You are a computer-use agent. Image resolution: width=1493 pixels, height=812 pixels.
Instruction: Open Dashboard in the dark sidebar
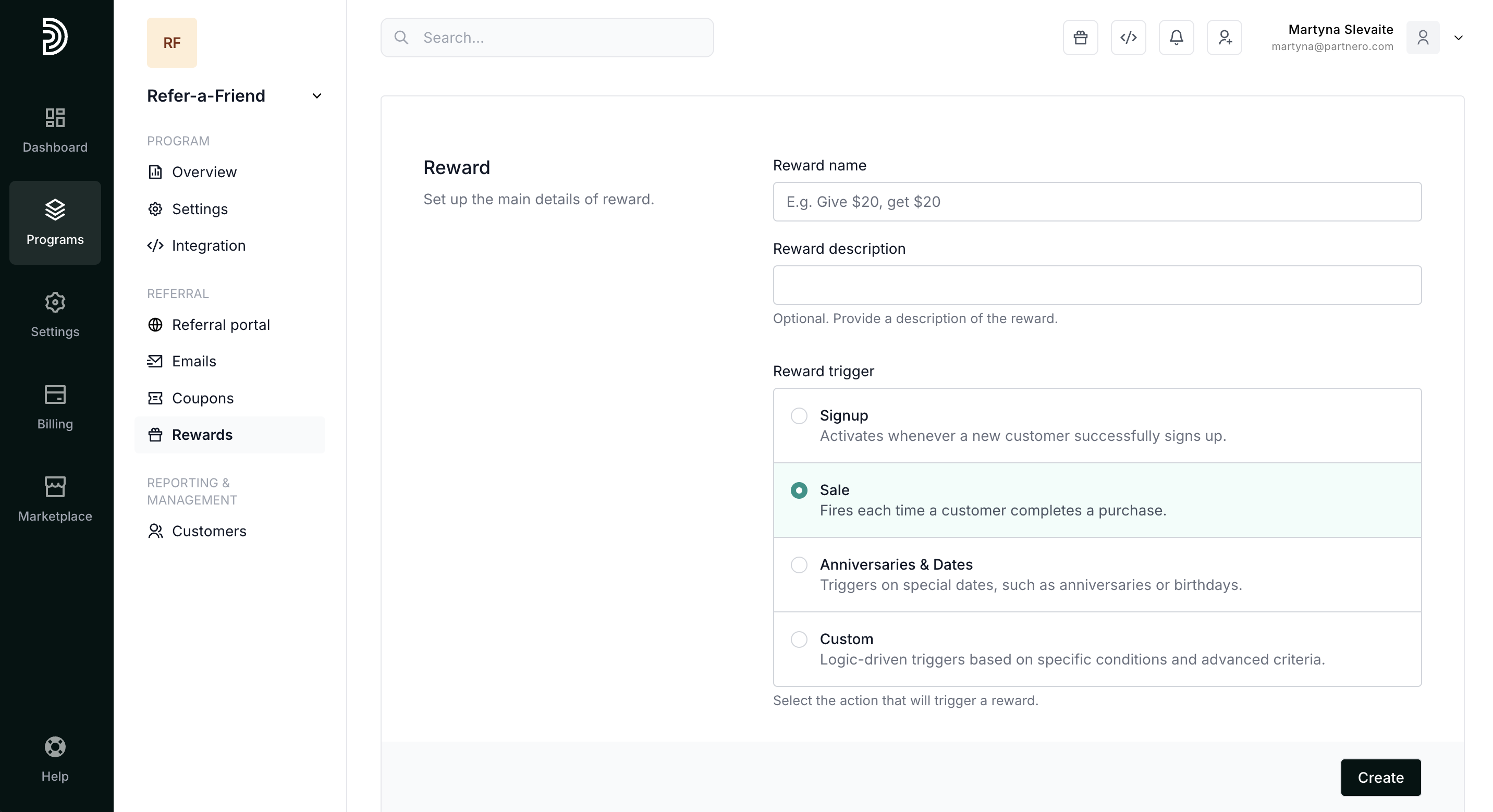coord(55,130)
